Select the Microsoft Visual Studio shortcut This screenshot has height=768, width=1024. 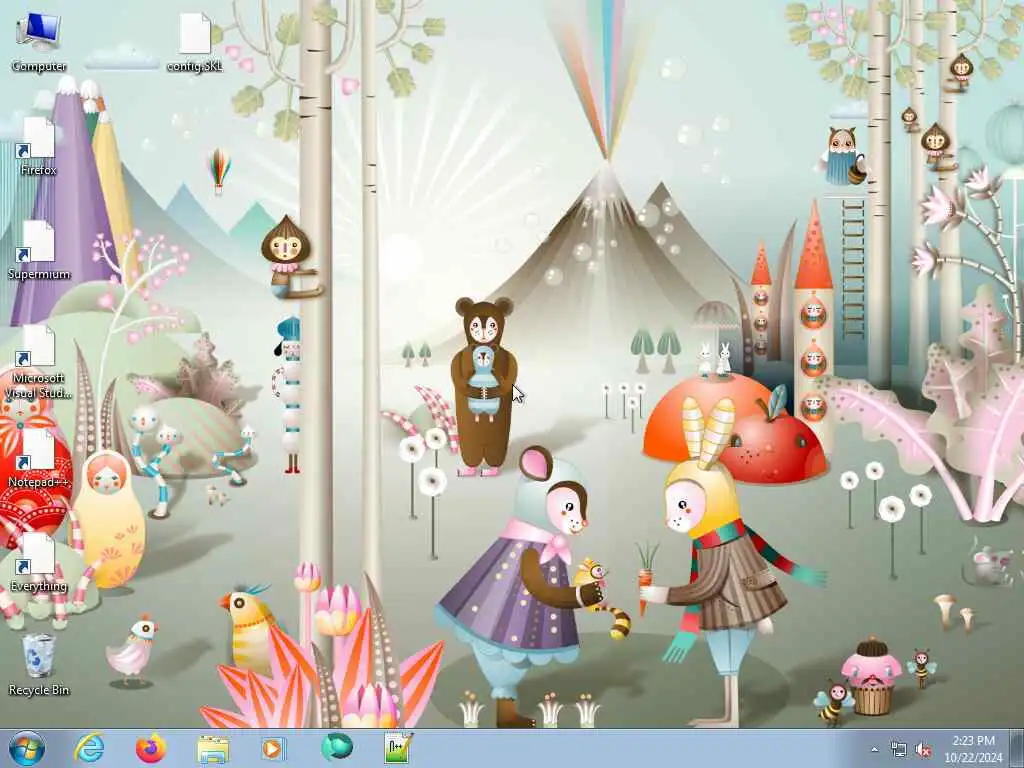click(39, 362)
